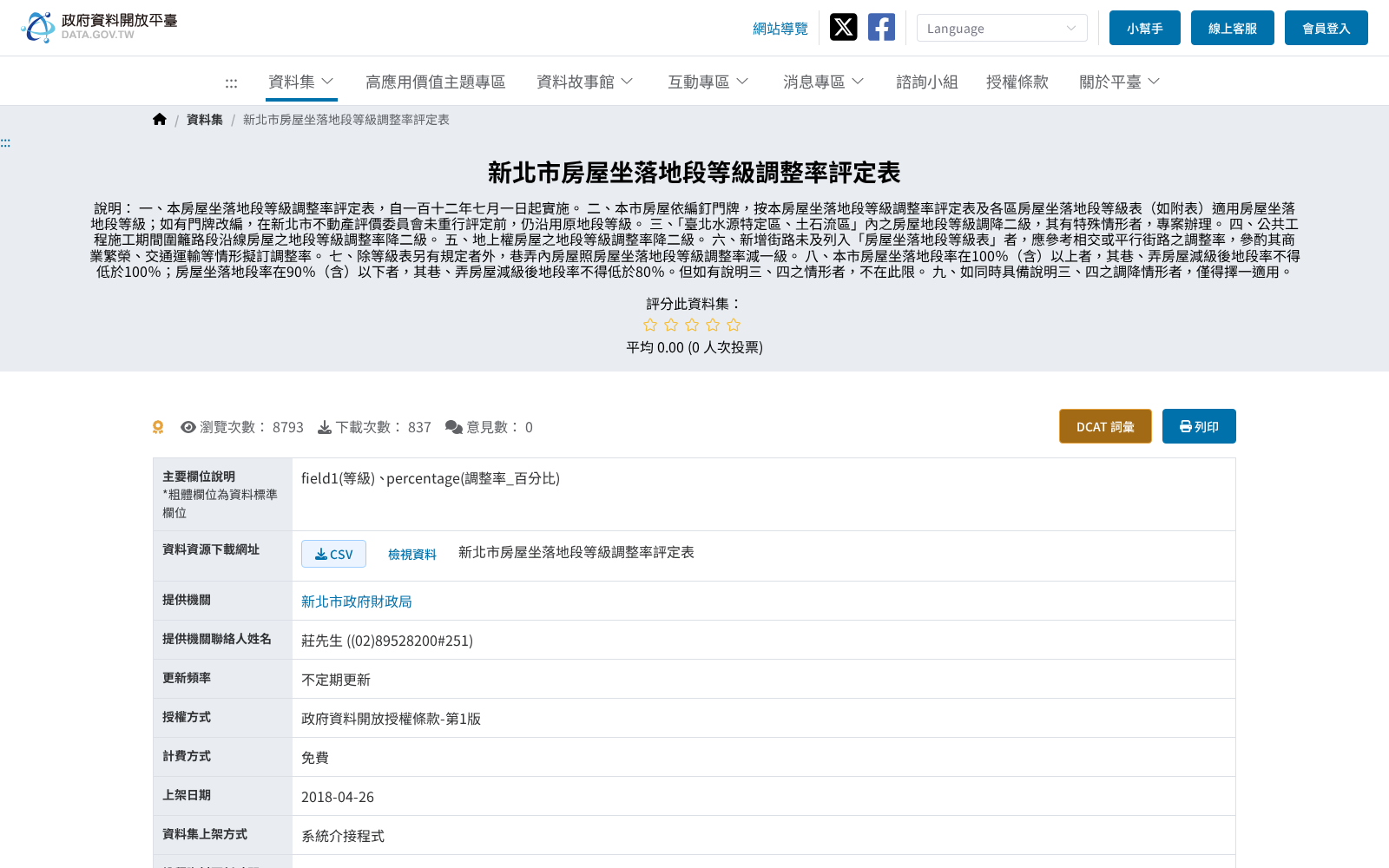1389x868 pixels.
Task: Go to home via breadcrumb house icon
Action: [160, 119]
